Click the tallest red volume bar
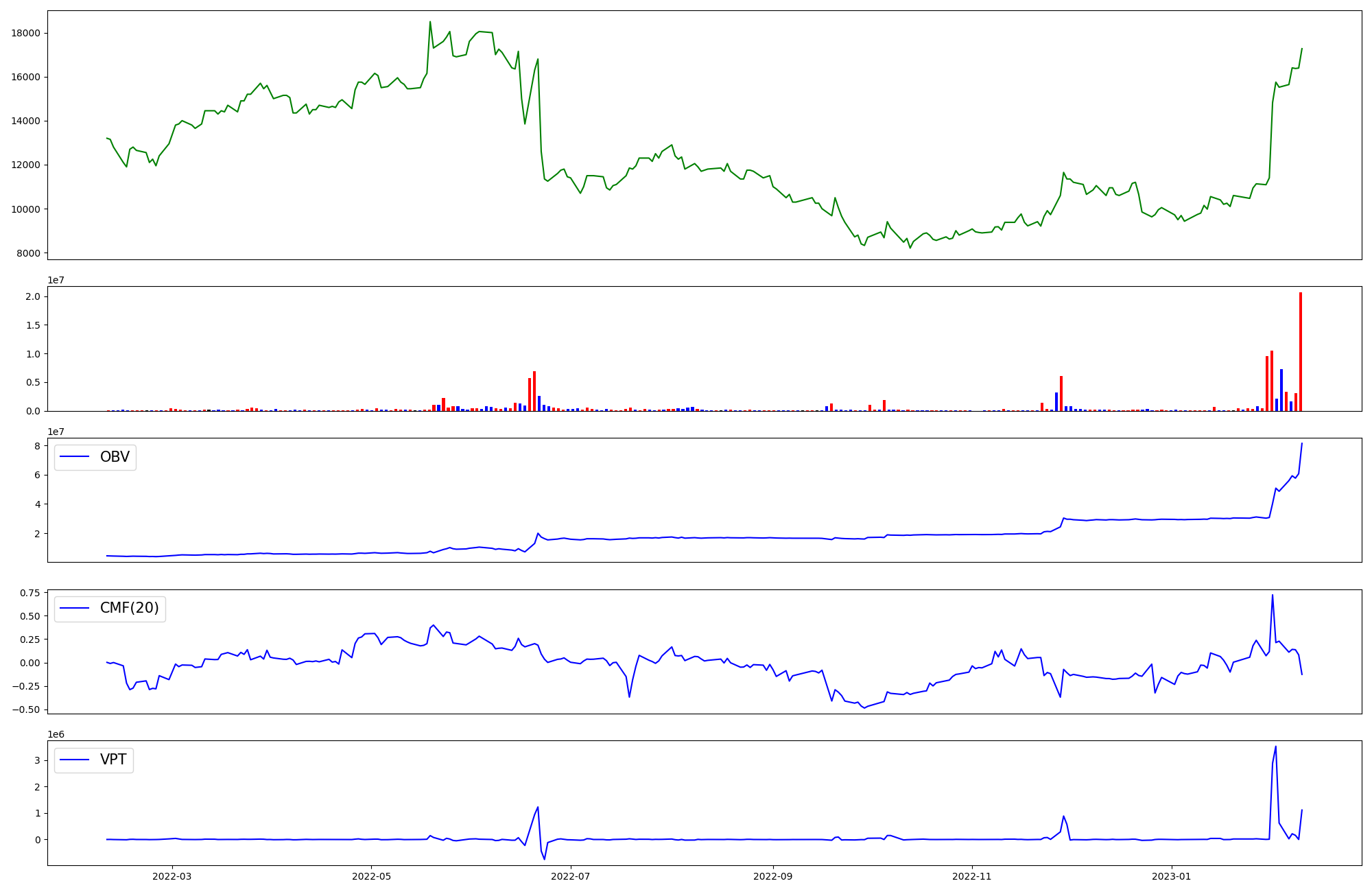1372x892 pixels. [x=1300, y=351]
